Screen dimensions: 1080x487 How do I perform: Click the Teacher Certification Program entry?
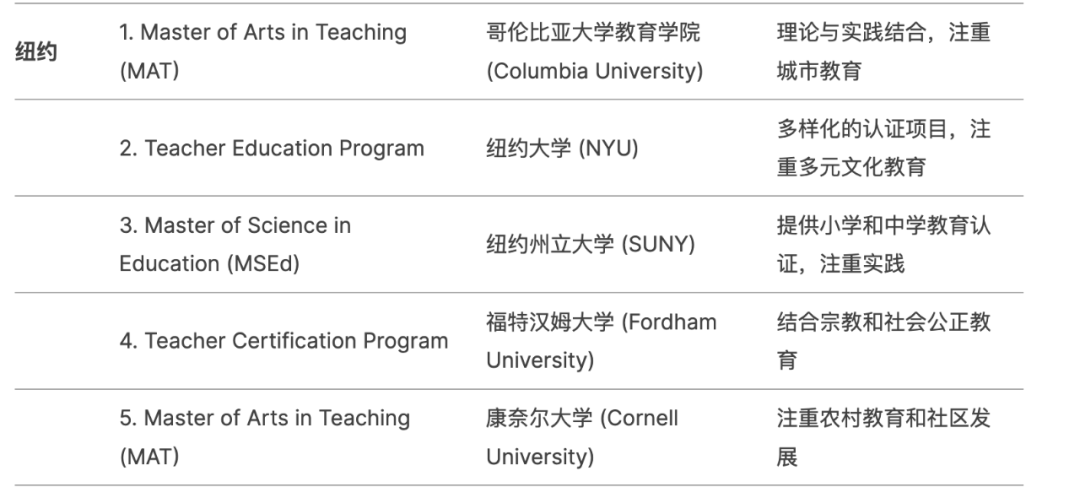point(284,341)
